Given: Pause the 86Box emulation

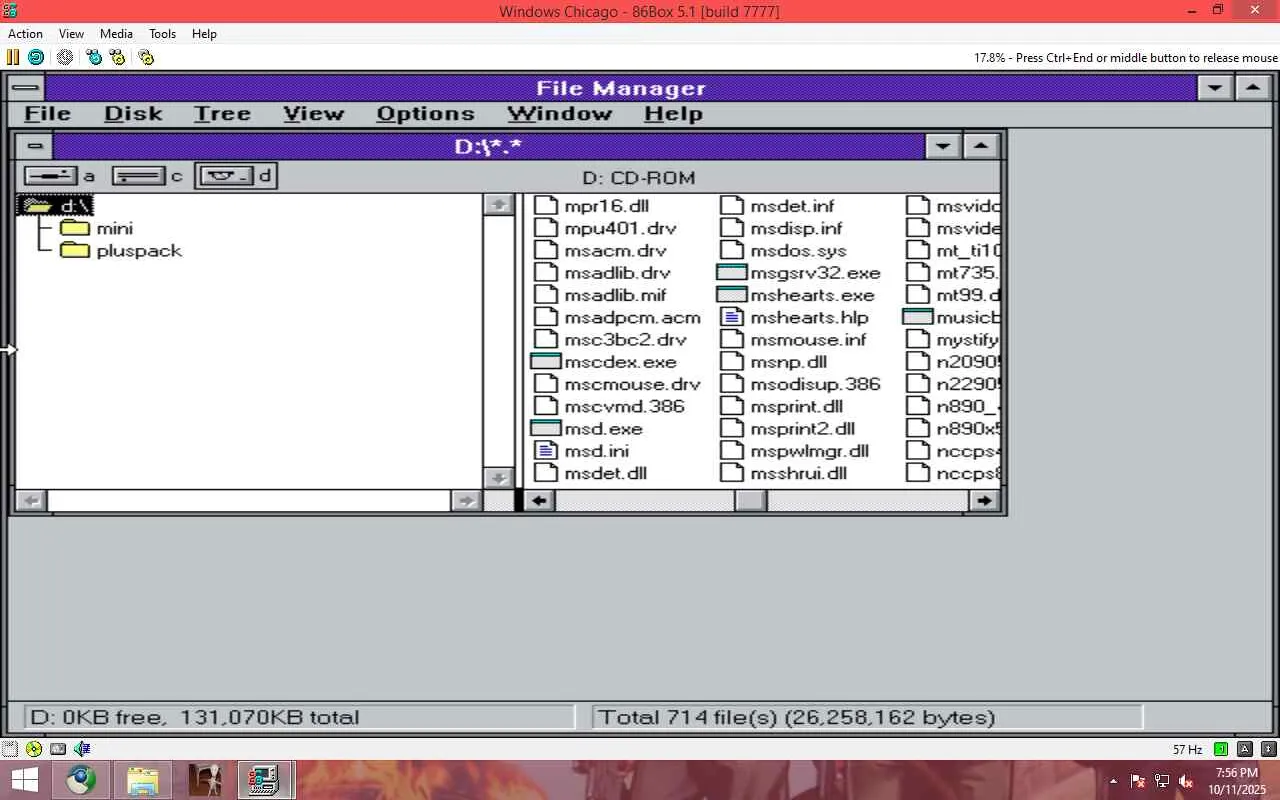Looking at the screenshot, I should point(14,57).
